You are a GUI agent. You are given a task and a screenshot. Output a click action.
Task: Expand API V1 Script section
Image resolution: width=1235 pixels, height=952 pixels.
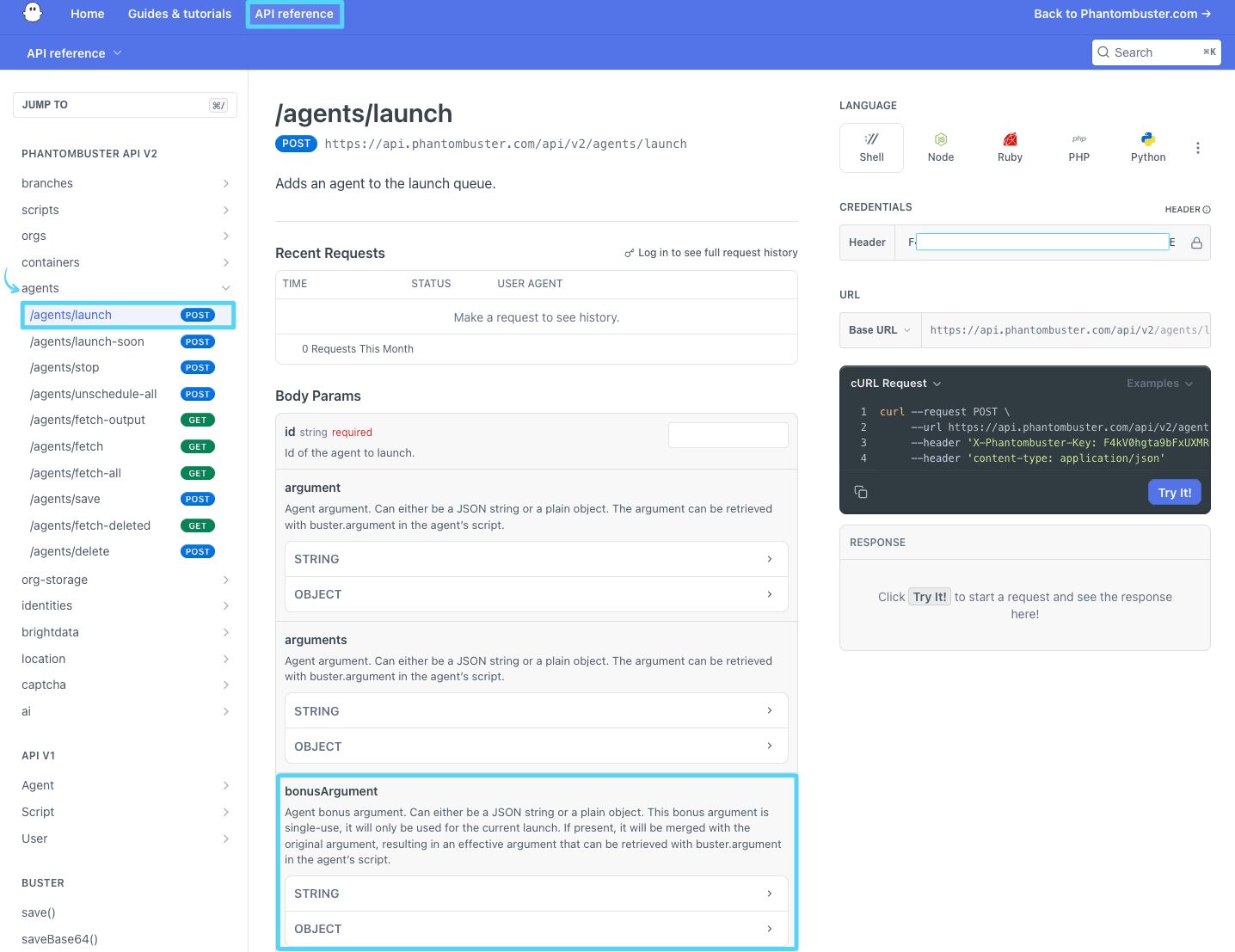(x=125, y=812)
